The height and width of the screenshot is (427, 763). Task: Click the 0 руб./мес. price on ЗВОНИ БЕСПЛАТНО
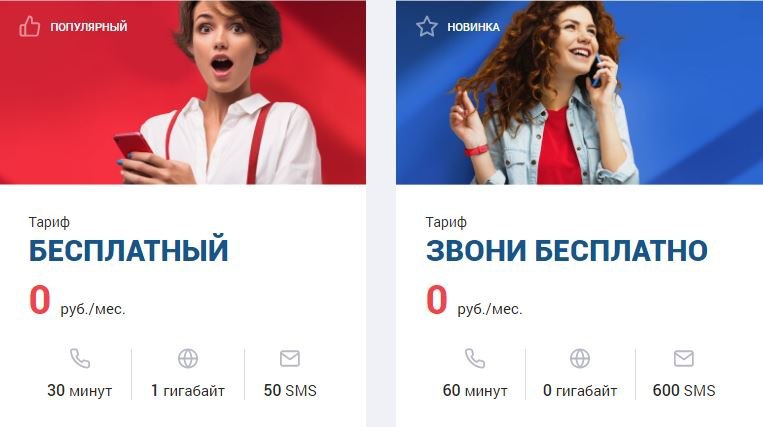tap(474, 302)
